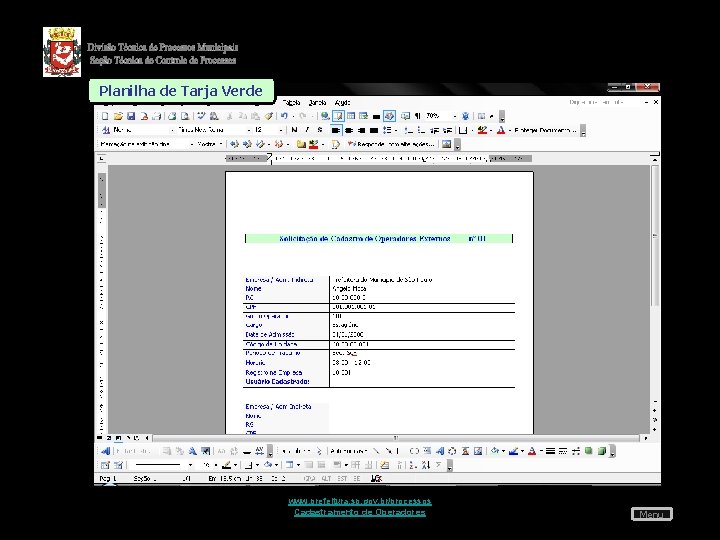Click the green document title heading
The width and height of the screenshot is (720, 540).
(x=379, y=238)
